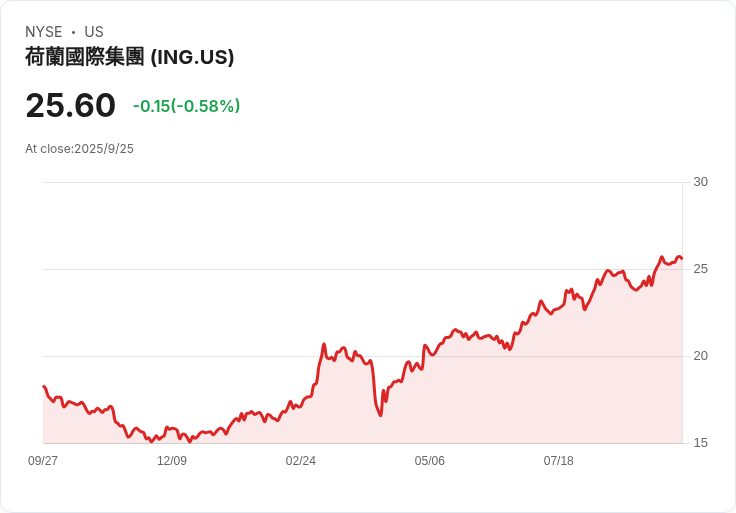This screenshot has width=736, height=513.
Task: Click the current price 25.60
Action: pyautogui.click(x=70, y=105)
